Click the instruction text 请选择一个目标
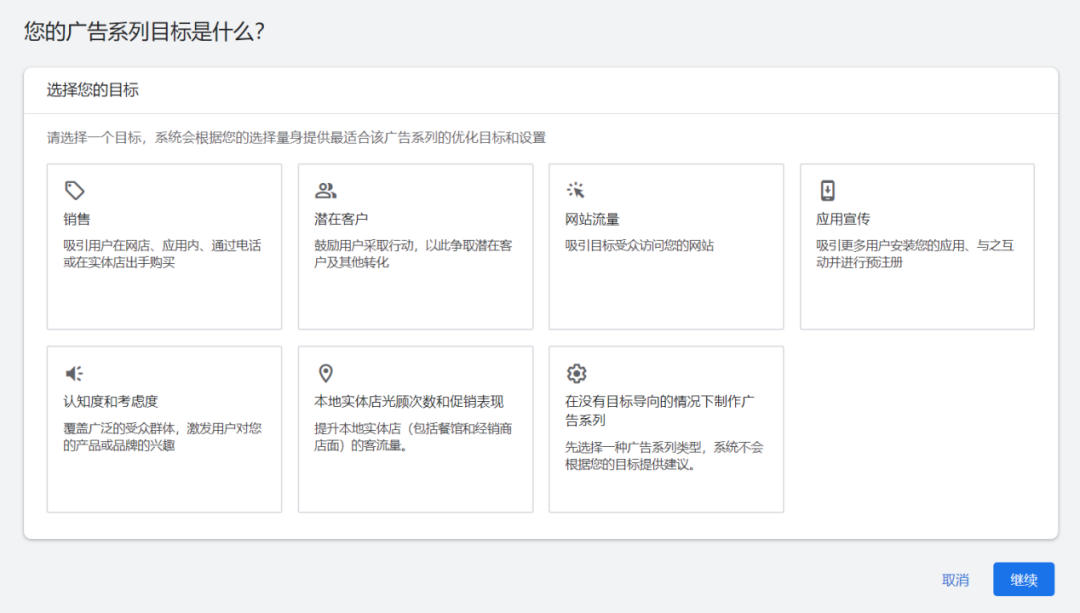1080x613 pixels. coord(296,138)
